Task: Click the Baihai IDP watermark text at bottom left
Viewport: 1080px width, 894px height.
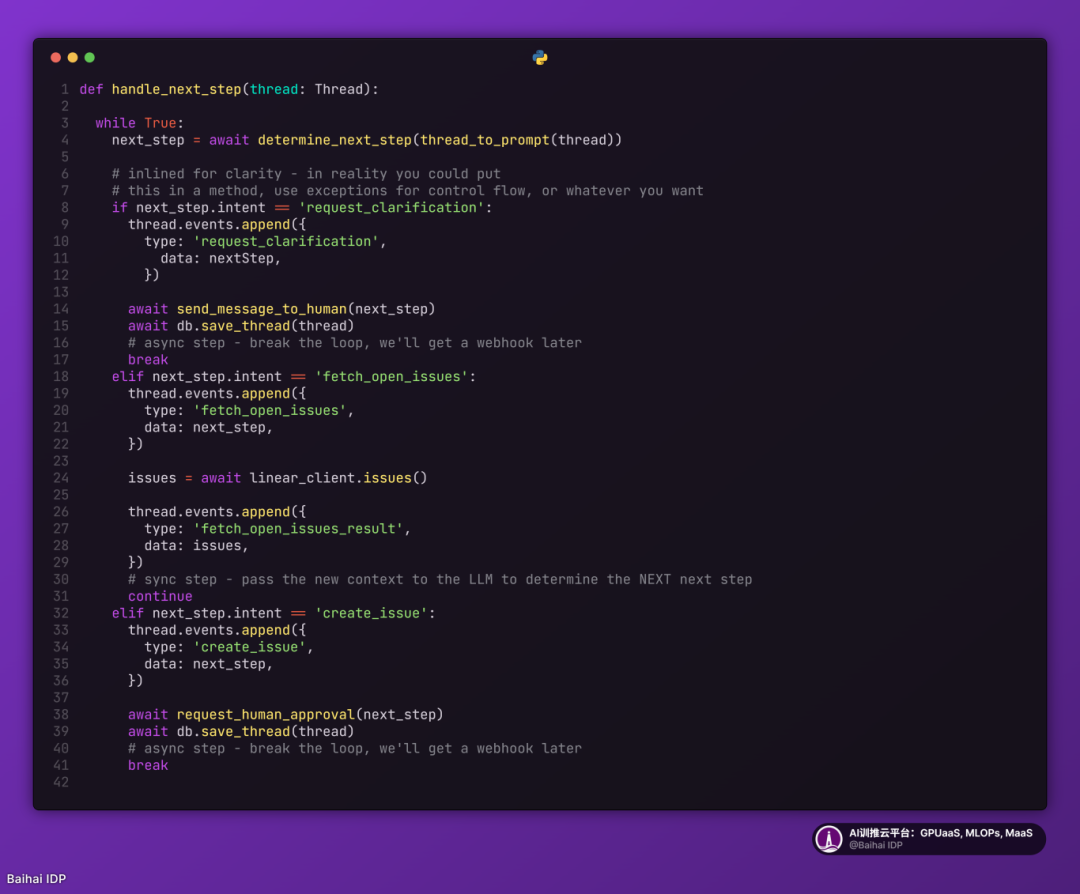Action: pyautogui.click(x=36, y=879)
